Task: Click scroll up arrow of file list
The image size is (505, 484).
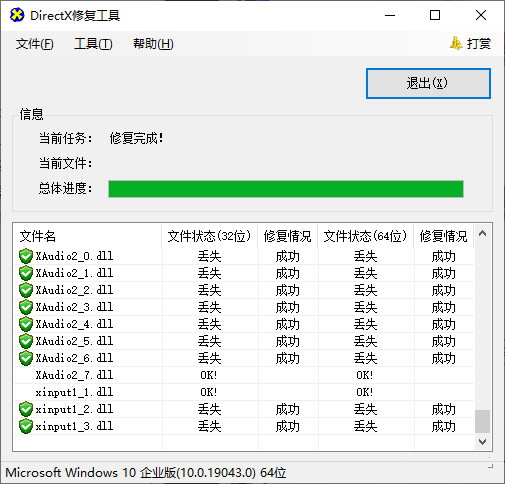Action: (482, 233)
